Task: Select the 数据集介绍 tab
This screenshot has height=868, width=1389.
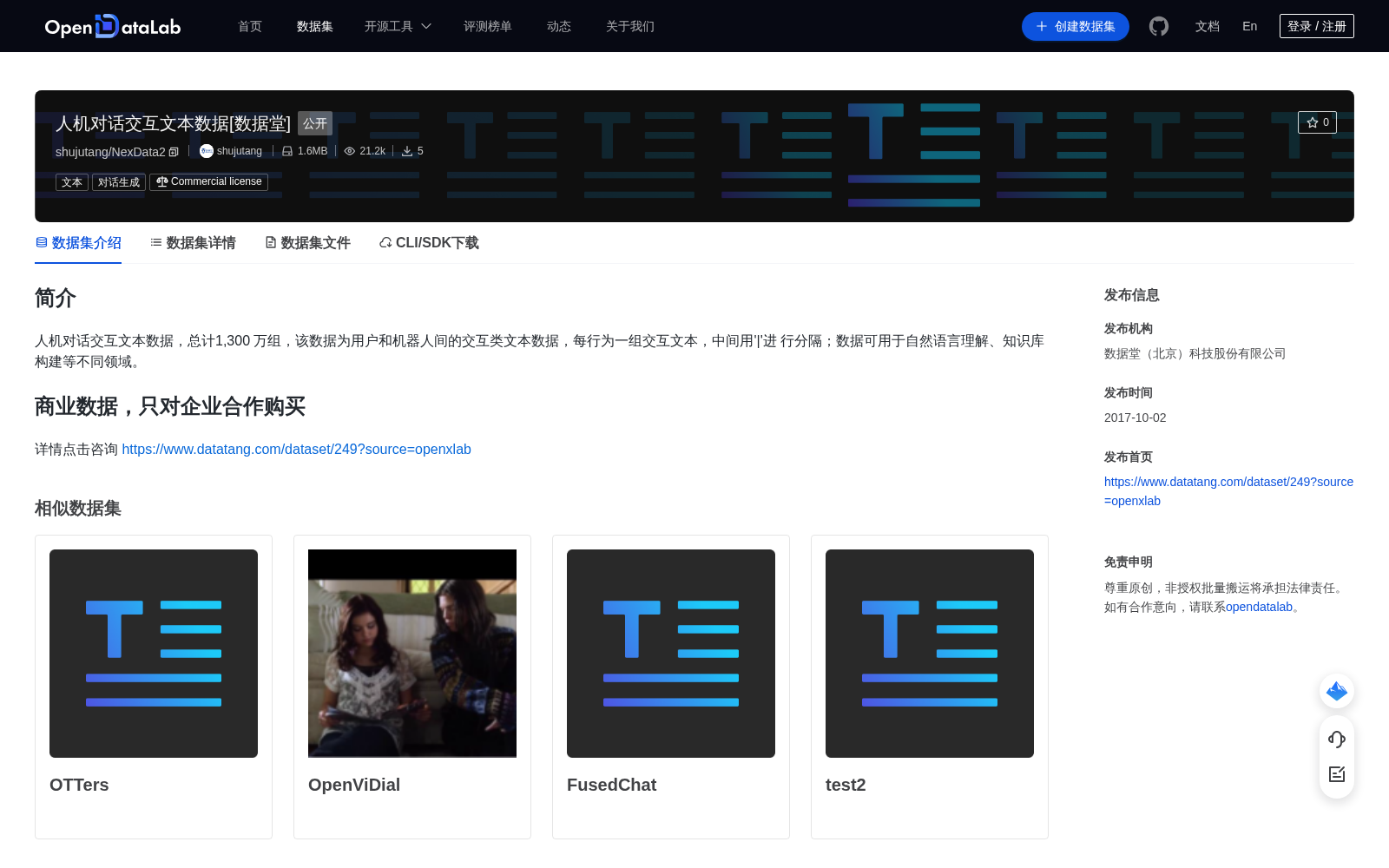Action: (78, 243)
